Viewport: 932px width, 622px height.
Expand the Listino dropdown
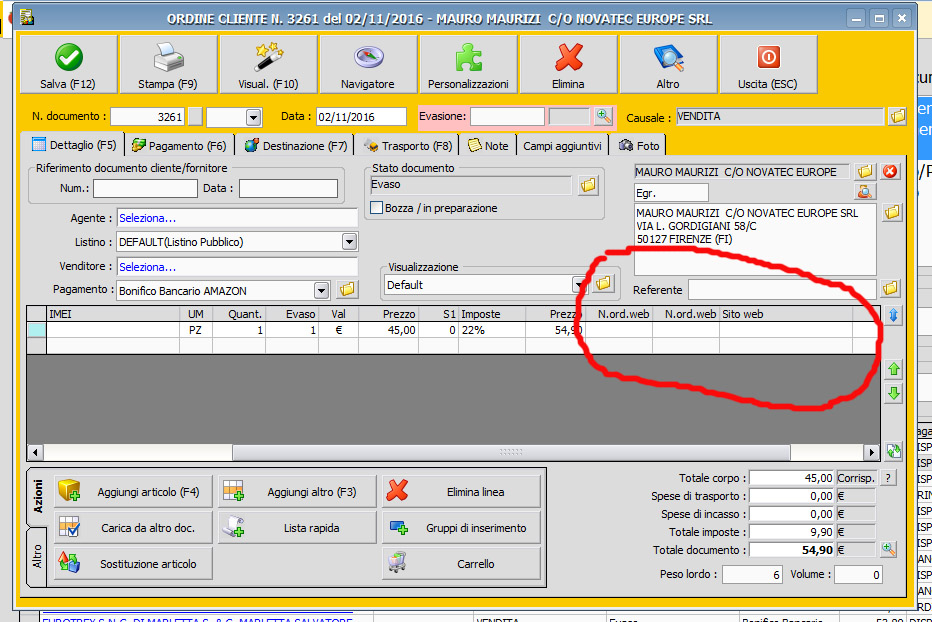click(x=350, y=242)
